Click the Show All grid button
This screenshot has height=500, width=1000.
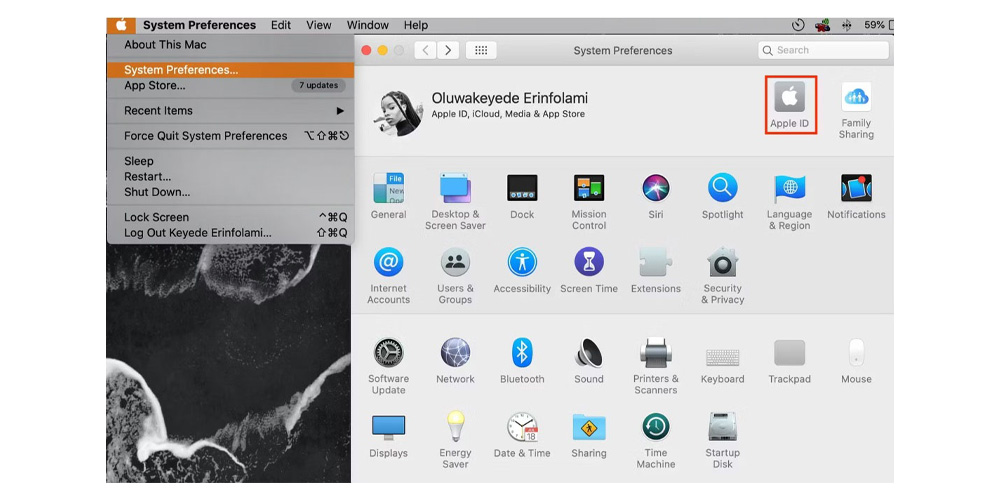click(x=482, y=50)
